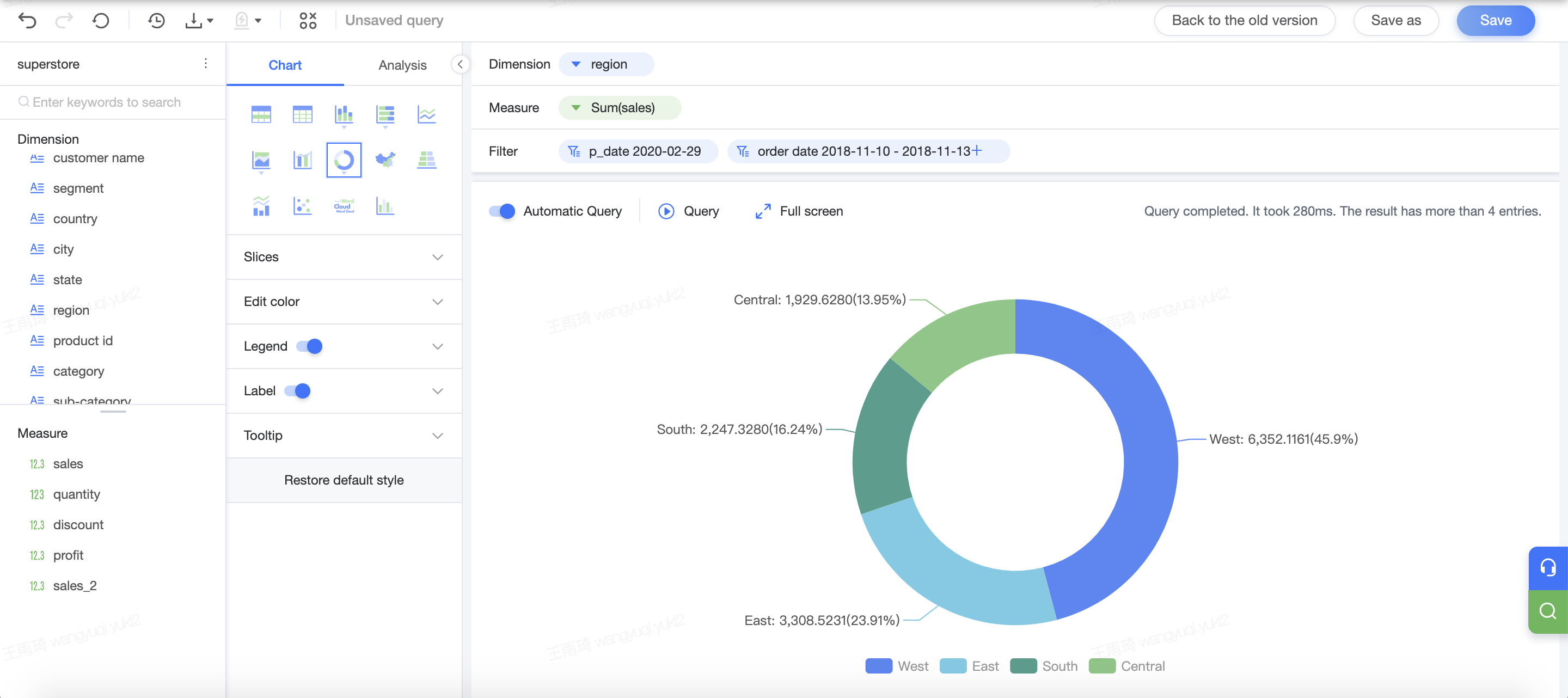This screenshot has height=698, width=1568.
Task: Select the product id dimension field
Action: [83, 340]
